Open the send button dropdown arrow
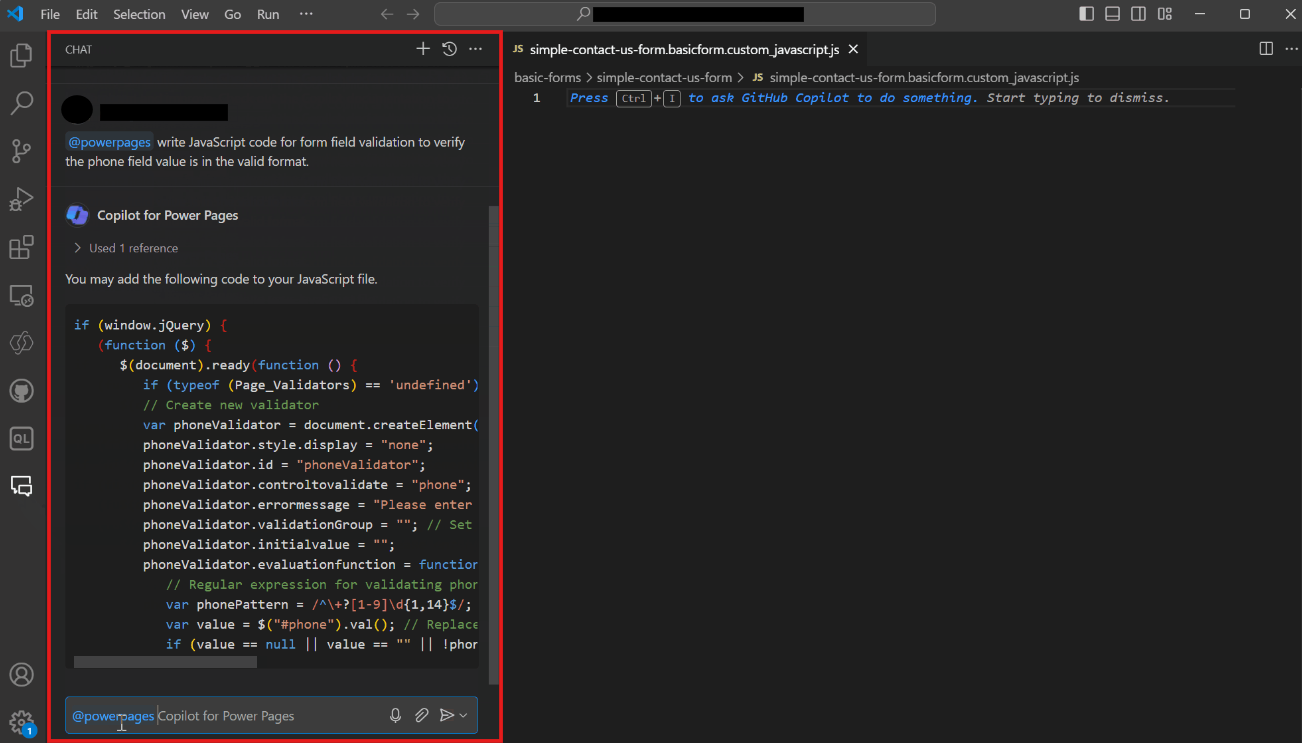Image resolution: width=1302 pixels, height=743 pixels. point(464,716)
